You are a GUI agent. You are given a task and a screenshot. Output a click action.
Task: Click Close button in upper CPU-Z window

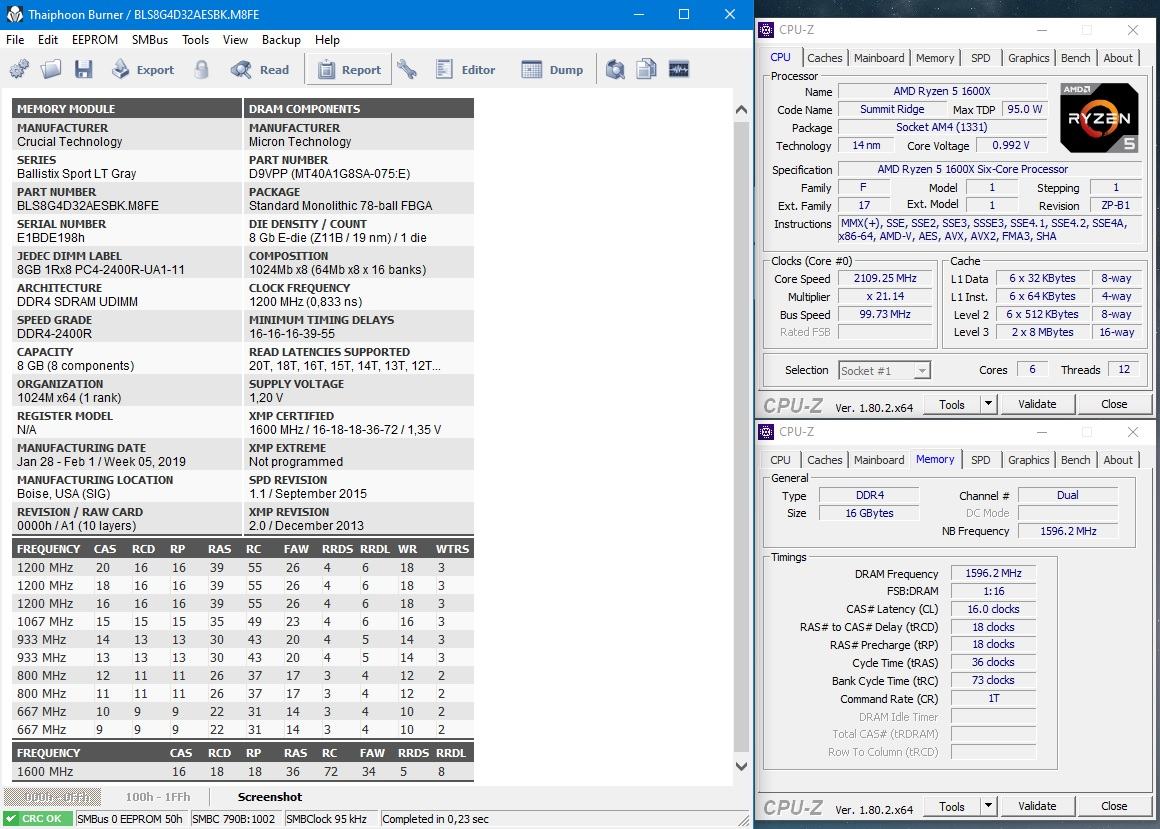pyautogui.click(x=1113, y=405)
